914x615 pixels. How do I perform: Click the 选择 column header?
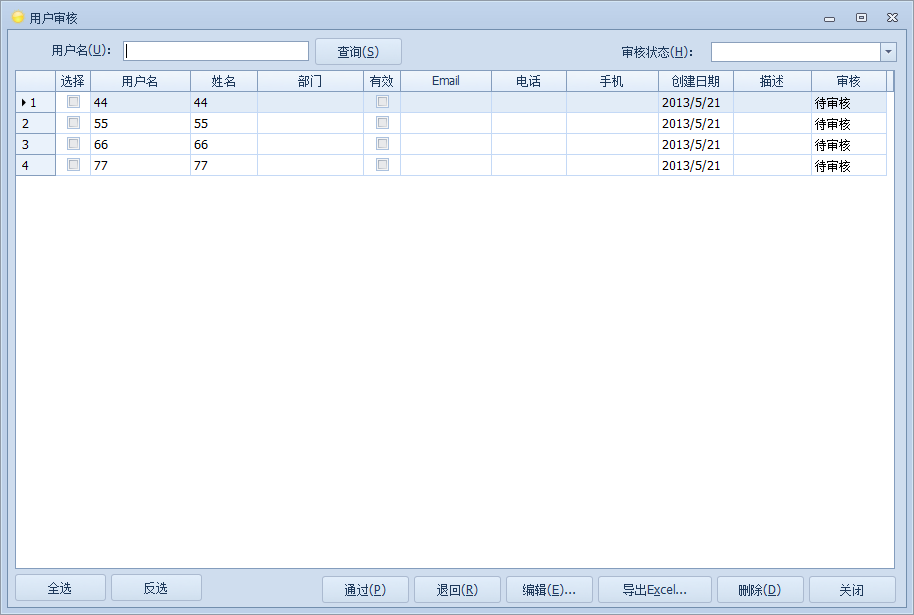tap(73, 81)
